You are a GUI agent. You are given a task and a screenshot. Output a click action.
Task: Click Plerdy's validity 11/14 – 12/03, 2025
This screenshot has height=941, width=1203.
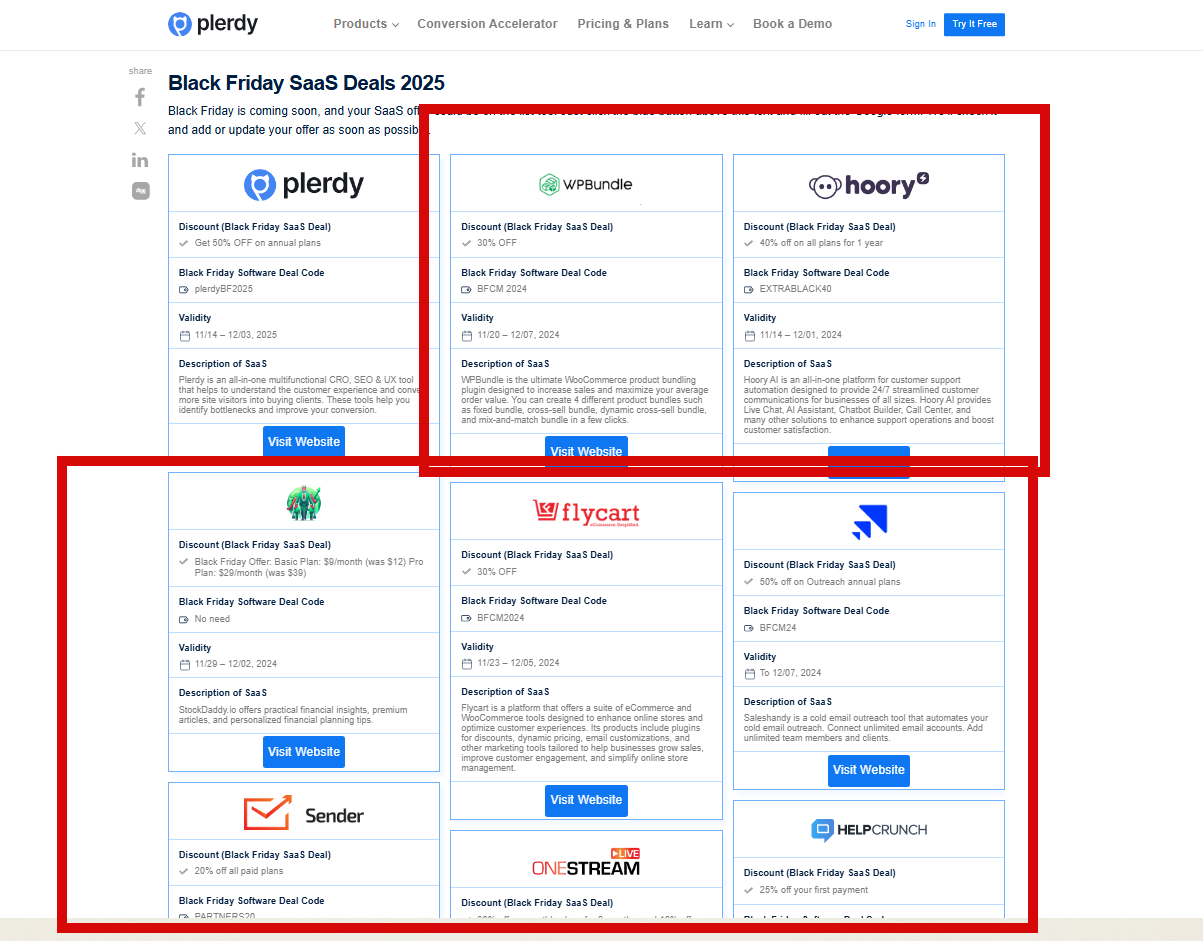click(x=236, y=335)
